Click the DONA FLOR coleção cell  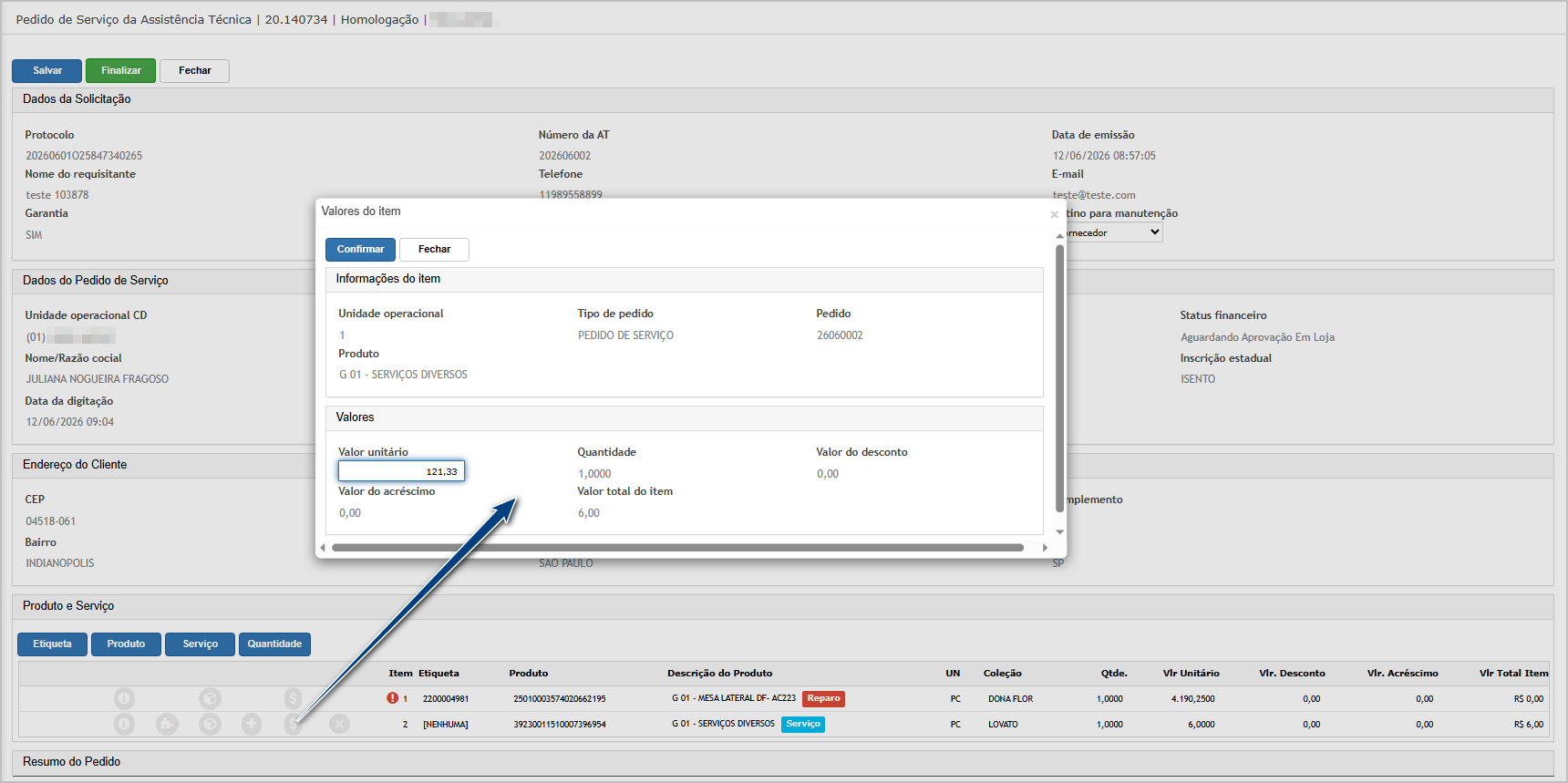1010,699
